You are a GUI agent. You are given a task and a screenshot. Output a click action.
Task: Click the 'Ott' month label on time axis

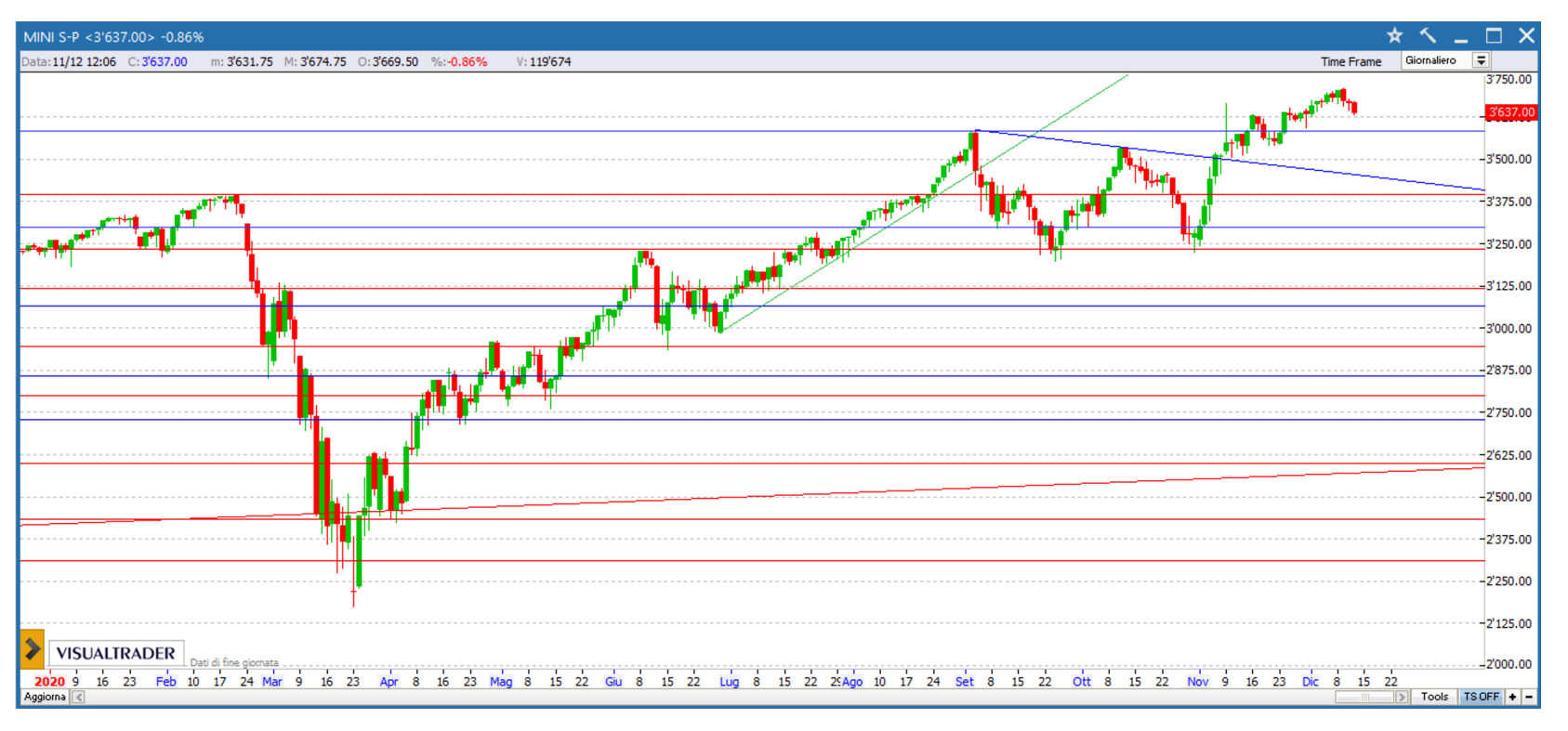click(x=1082, y=681)
